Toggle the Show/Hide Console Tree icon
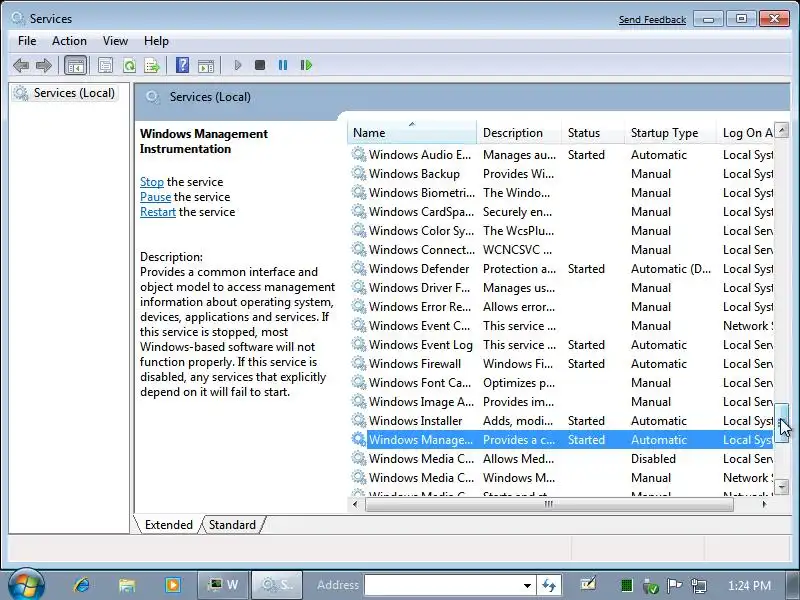 pos(76,65)
